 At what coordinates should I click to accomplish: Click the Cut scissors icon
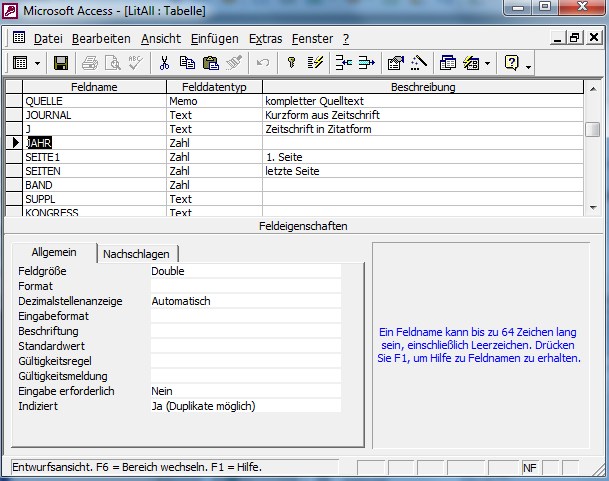[x=164, y=63]
